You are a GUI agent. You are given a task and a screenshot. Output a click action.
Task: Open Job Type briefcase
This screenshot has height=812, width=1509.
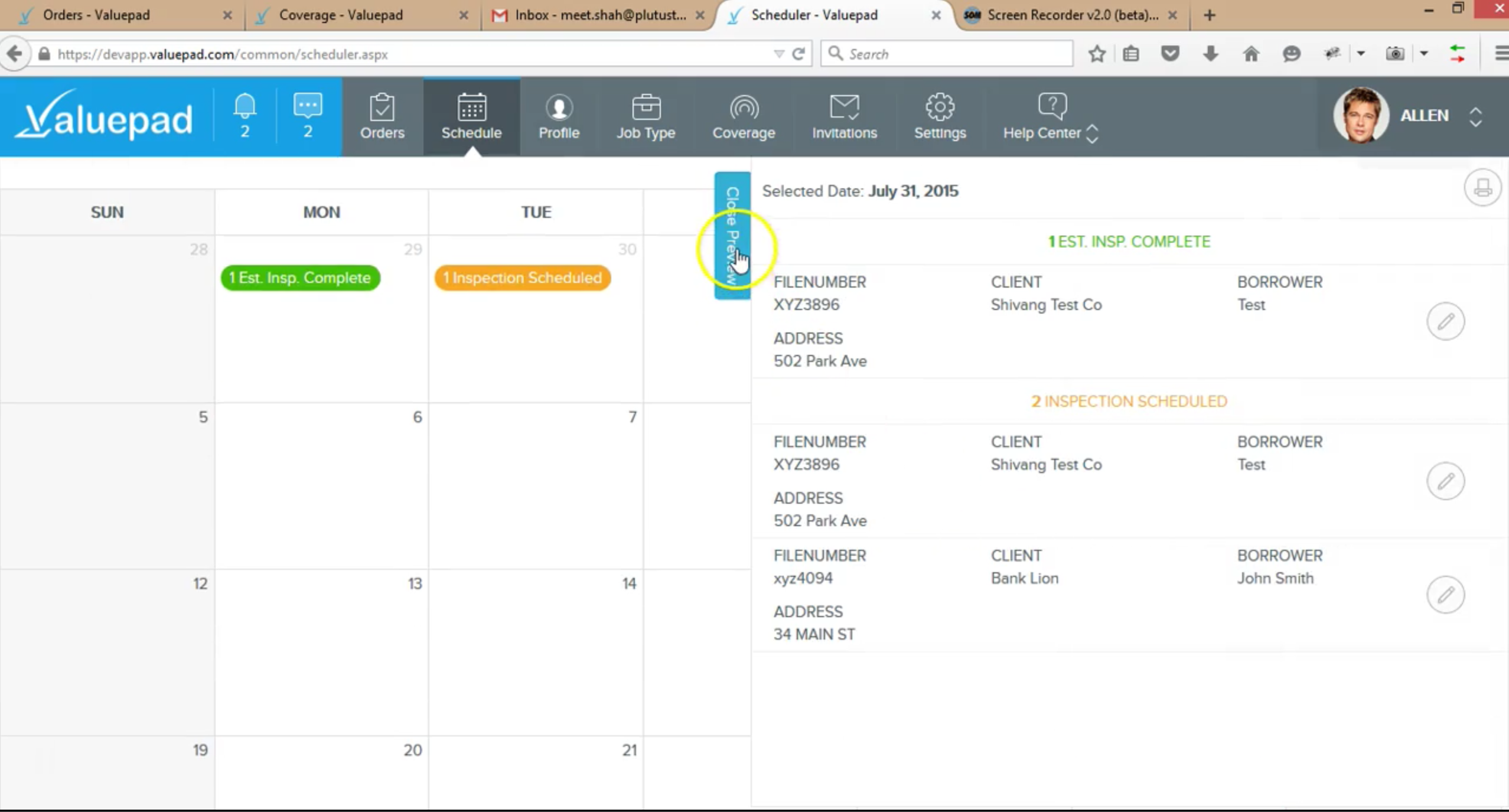pyautogui.click(x=646, y=117)
